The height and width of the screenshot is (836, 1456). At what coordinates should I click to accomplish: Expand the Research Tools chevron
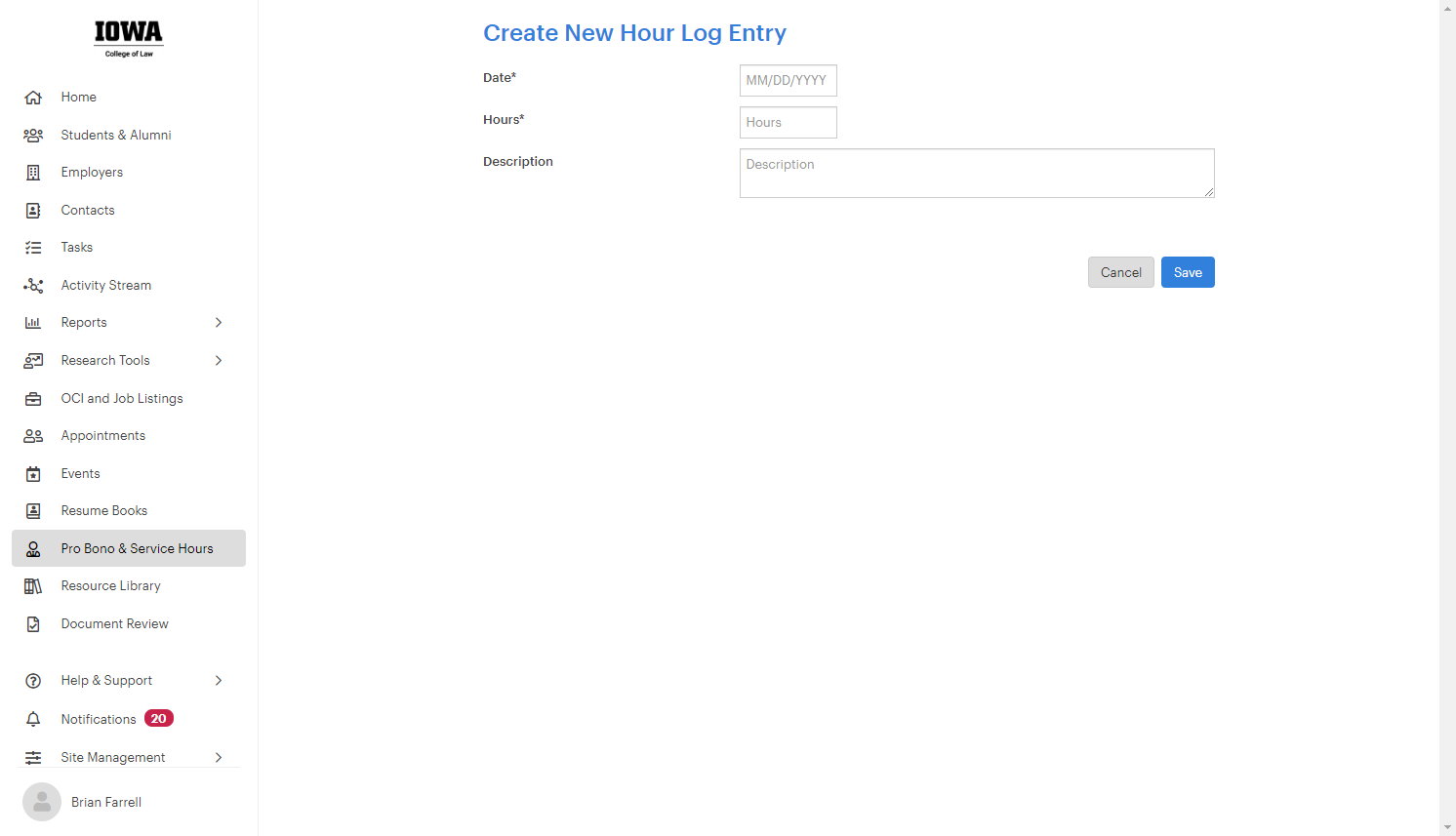point(219,361)
